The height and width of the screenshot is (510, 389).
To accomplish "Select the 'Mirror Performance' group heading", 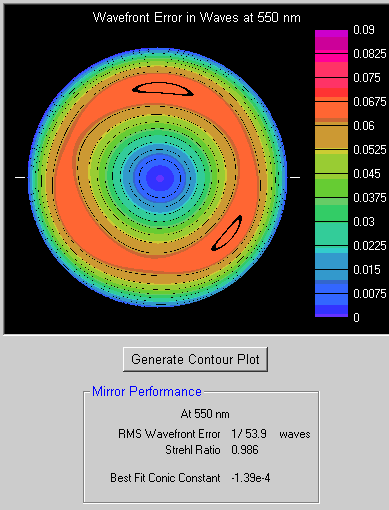I will tap(147, 391).
